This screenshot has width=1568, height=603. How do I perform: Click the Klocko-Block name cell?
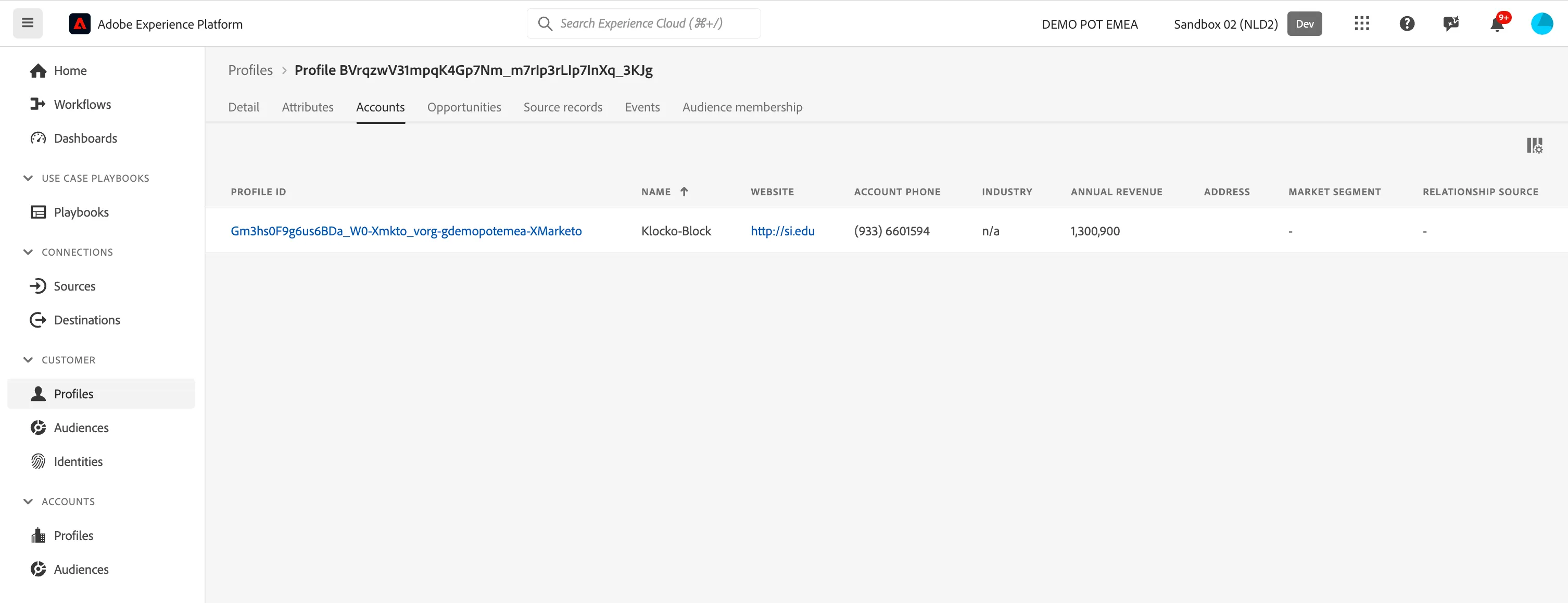(x=676, y=231)
